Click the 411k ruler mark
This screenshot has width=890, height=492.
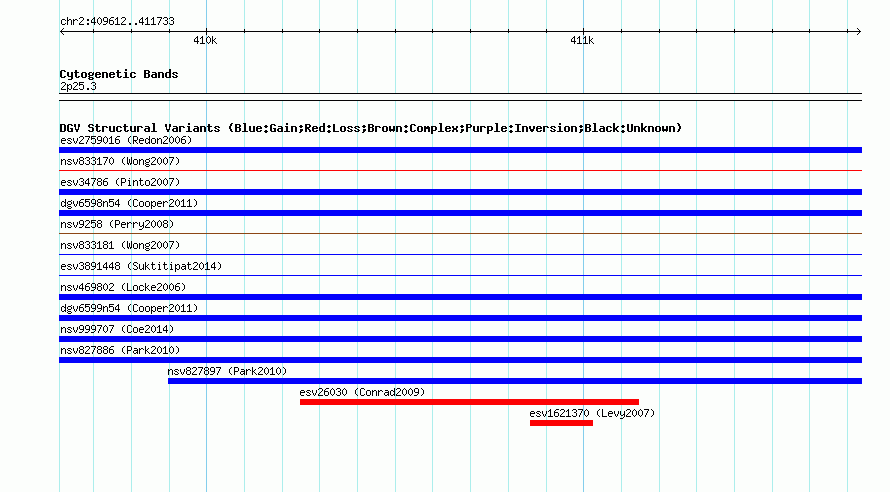(x=582, y=40)
